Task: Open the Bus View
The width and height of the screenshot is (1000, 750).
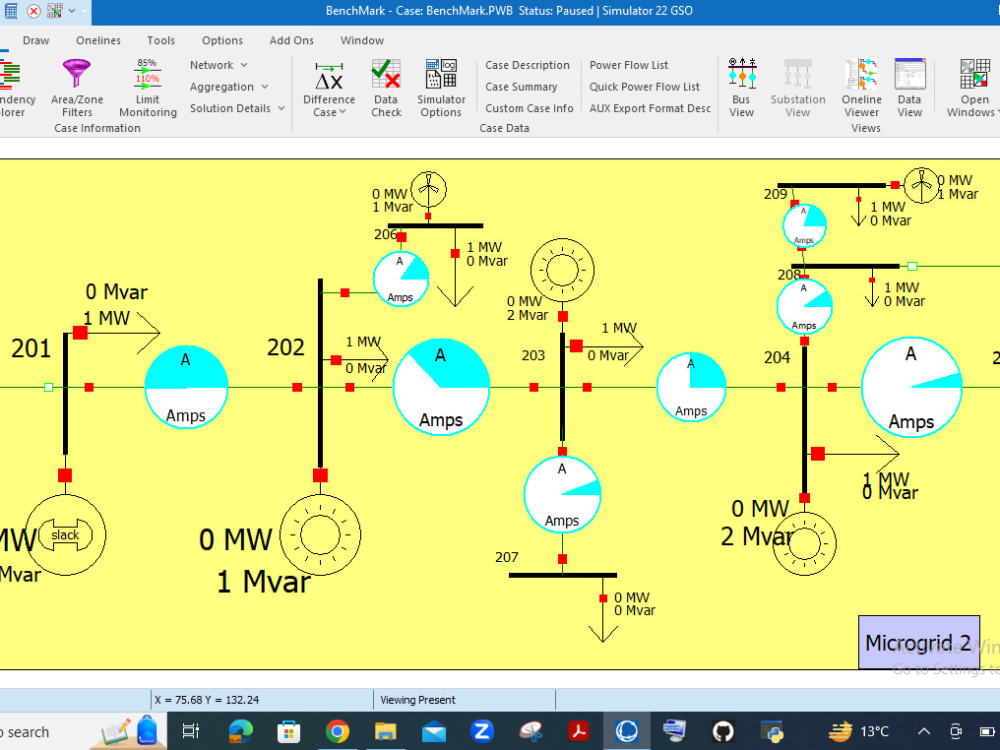Action: (742, 88)
